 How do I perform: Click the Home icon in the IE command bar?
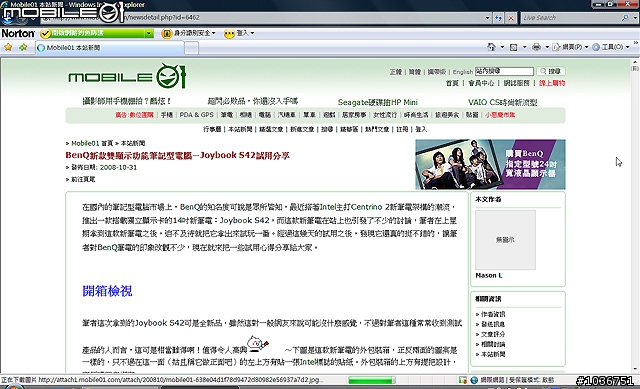pyautogui.click(x=491, y=47)
